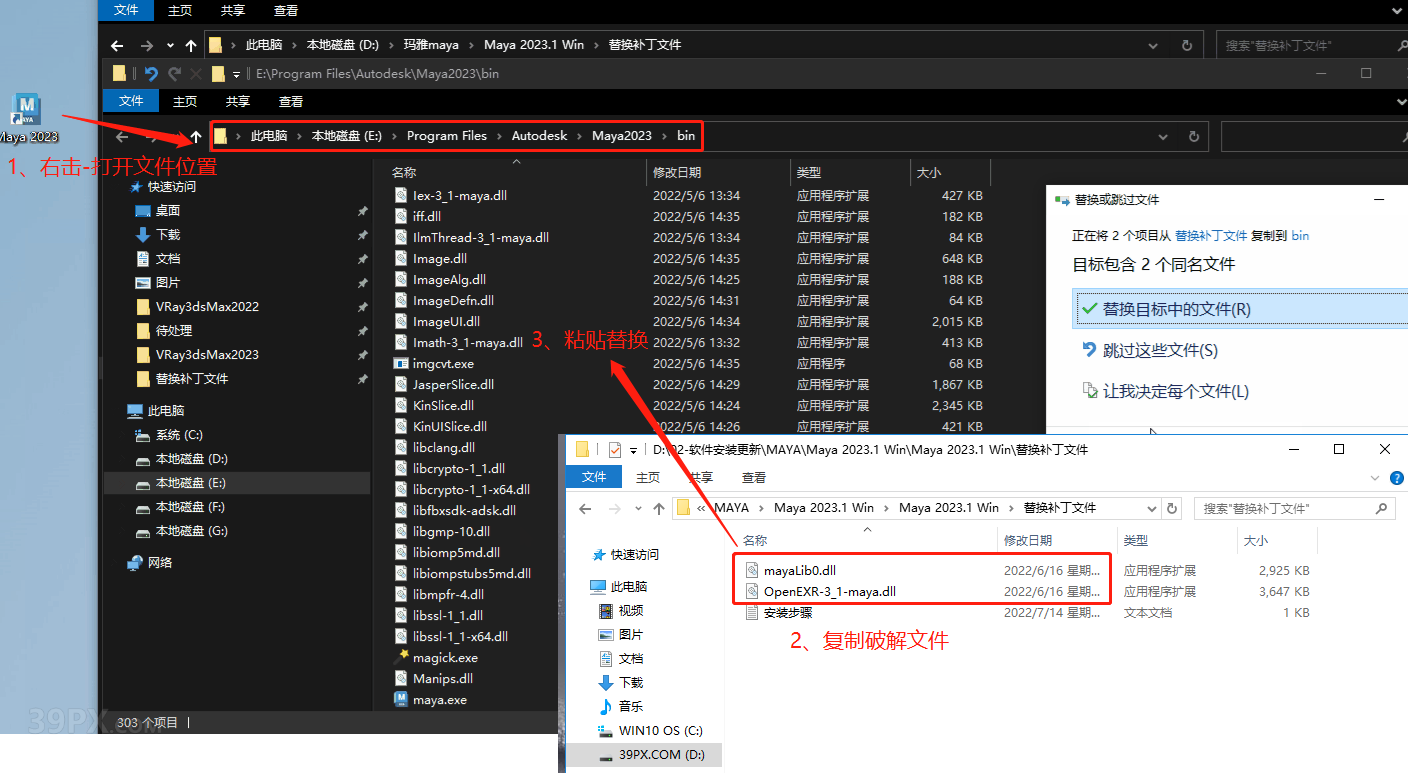
Task: Open 视频 in light Explorer sidebar
Action: coord(631,611)
